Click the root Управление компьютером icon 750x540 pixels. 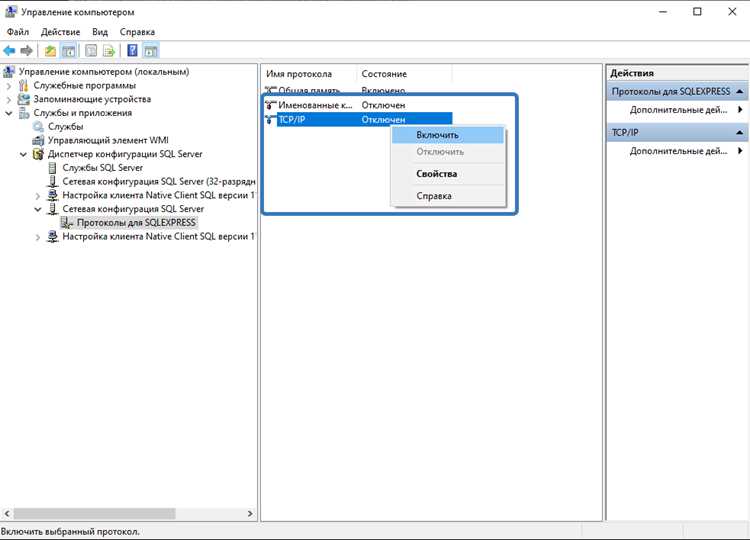pos(9,72)
